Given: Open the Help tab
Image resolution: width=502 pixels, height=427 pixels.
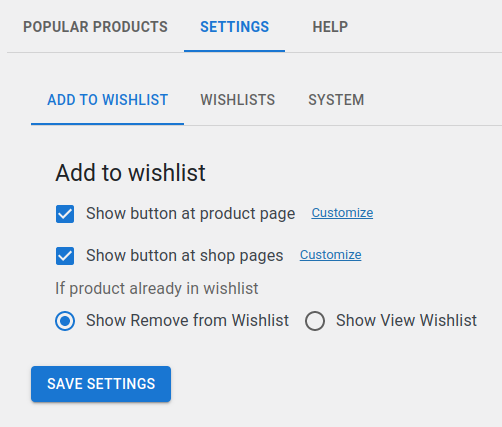Looking at the screenshot, I should tap(330, 27).
